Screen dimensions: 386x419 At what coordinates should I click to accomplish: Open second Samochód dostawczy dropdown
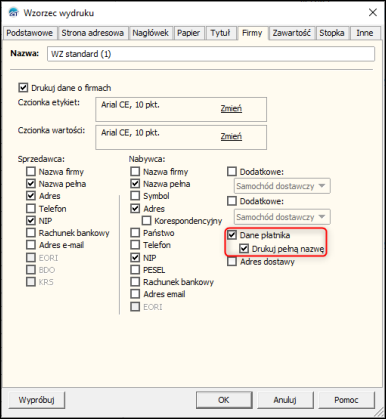(x=282, y=217)
